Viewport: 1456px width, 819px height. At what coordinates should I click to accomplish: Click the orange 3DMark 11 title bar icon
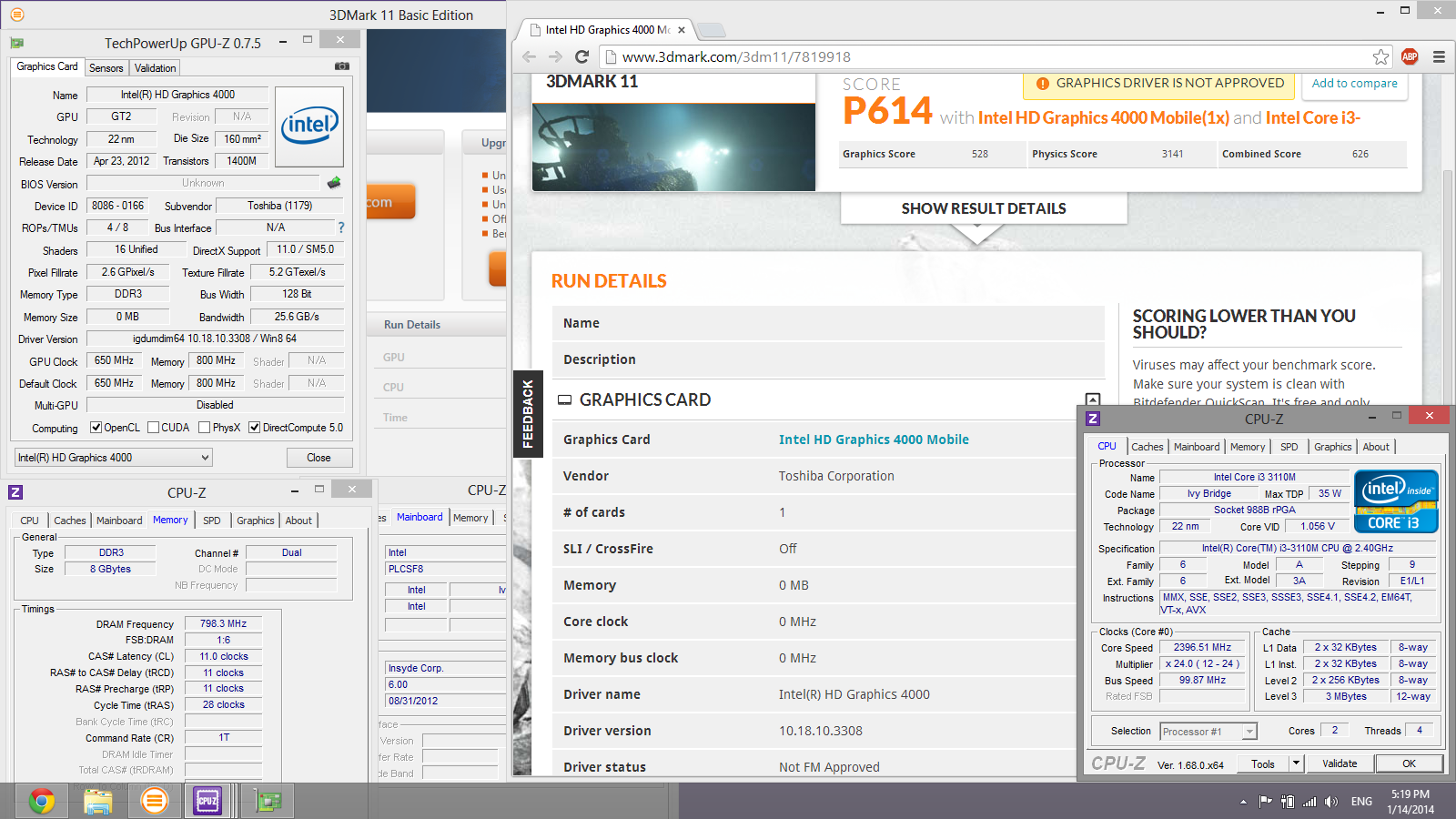click(x=17, y=15)
